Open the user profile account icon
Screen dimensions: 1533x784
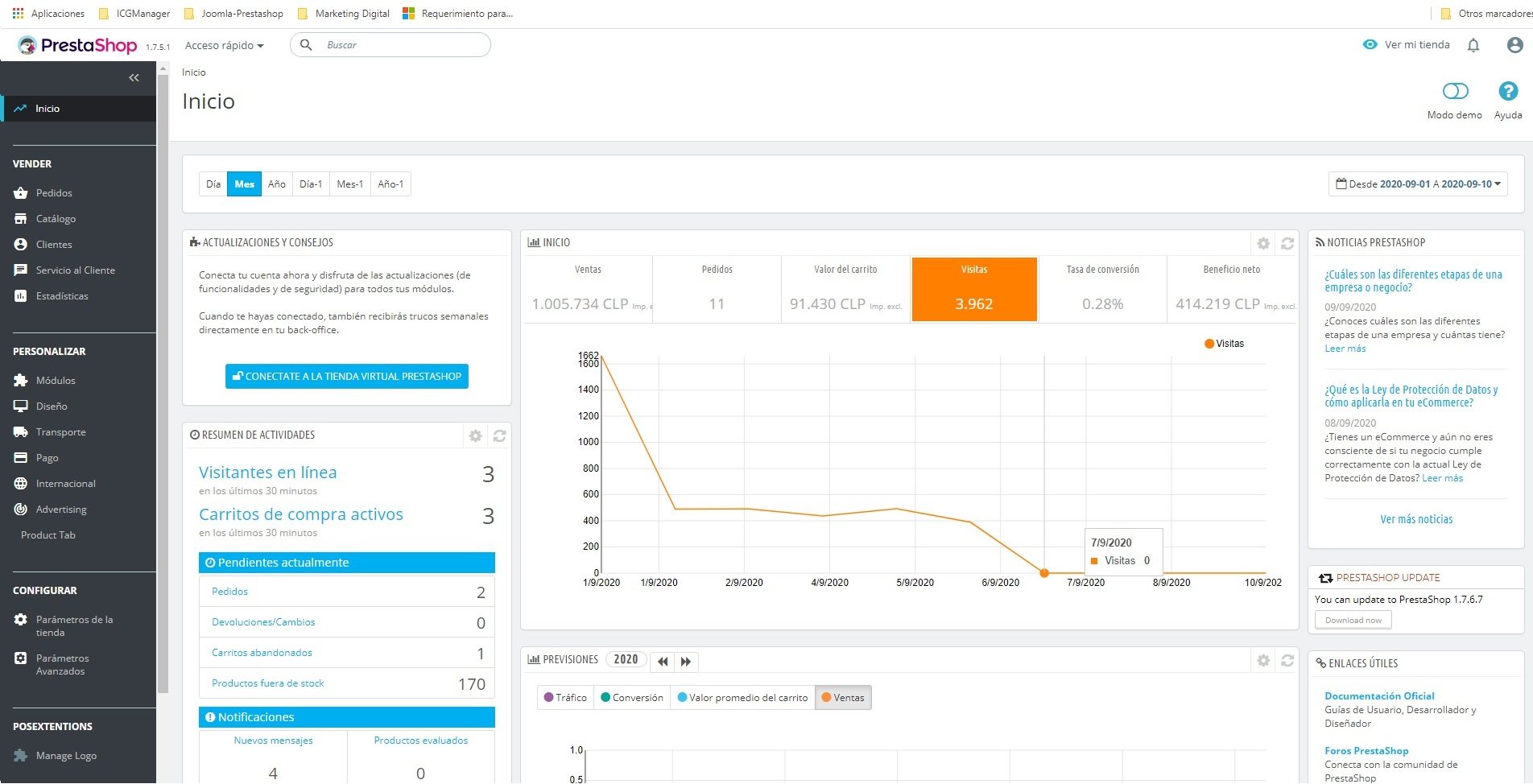pyautogui.click(x=1514, y=45)
